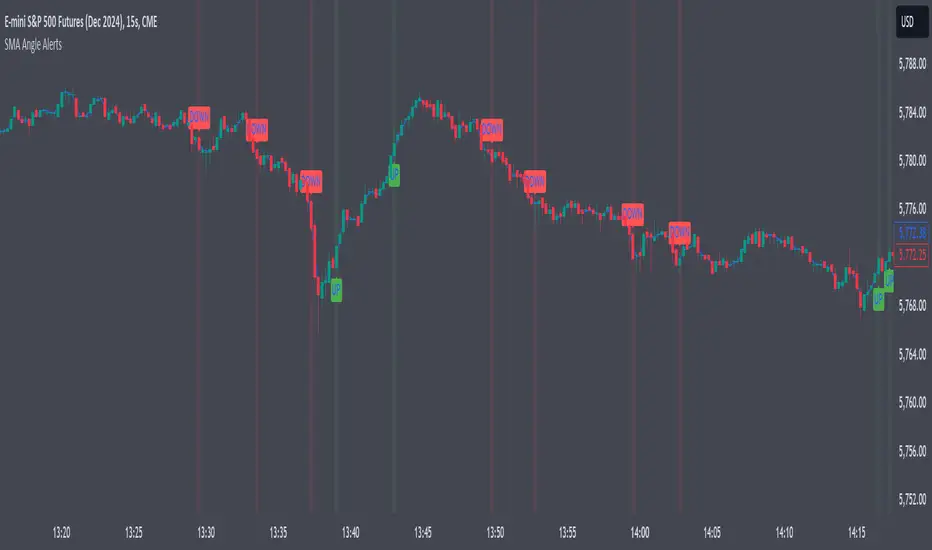Click the USD currency button
Screen dimensions: 932x550
911,23
